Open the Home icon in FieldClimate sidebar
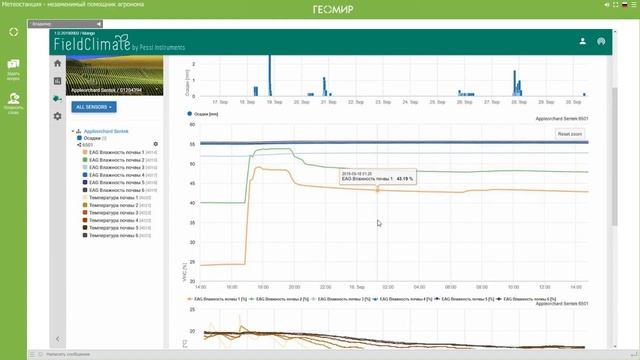The height and width of the screenshot is (360, 640). coord(58,63)
